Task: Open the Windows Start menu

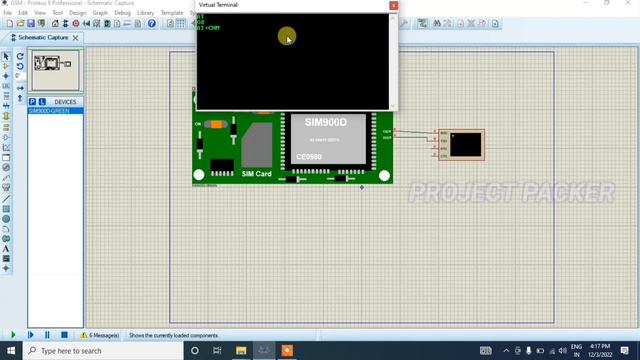Action: click(x=11, y=351)
